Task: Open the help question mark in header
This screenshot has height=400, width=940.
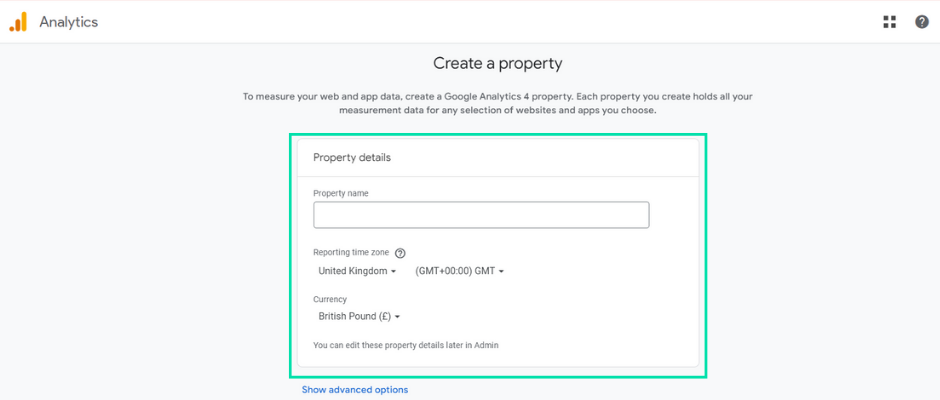Action: 922,22
